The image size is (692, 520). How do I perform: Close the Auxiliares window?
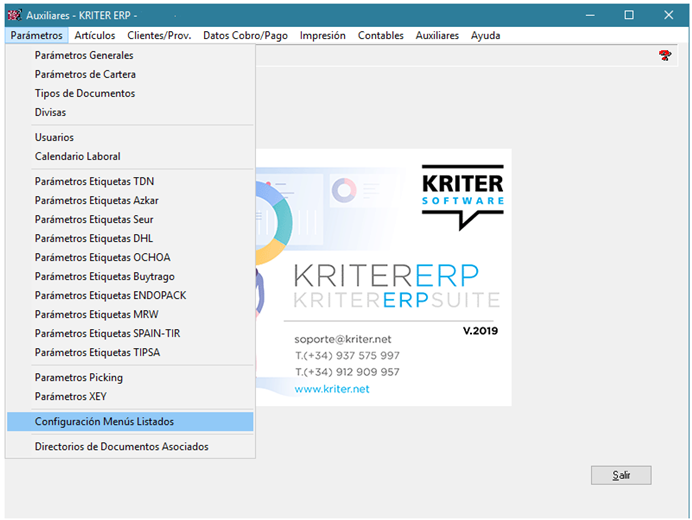click(669, 15)
